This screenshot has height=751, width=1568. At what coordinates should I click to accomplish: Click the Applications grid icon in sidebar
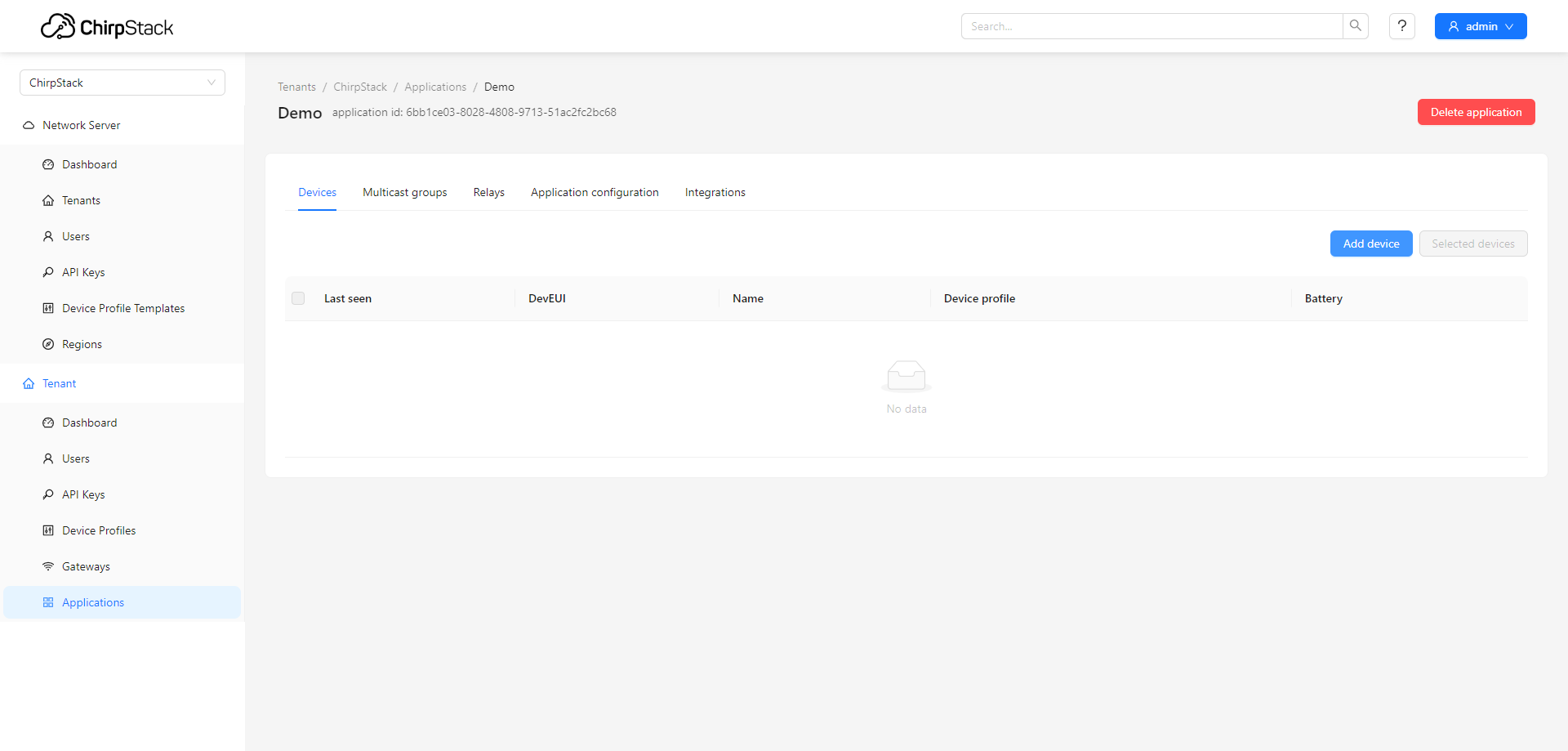[48, 602]
